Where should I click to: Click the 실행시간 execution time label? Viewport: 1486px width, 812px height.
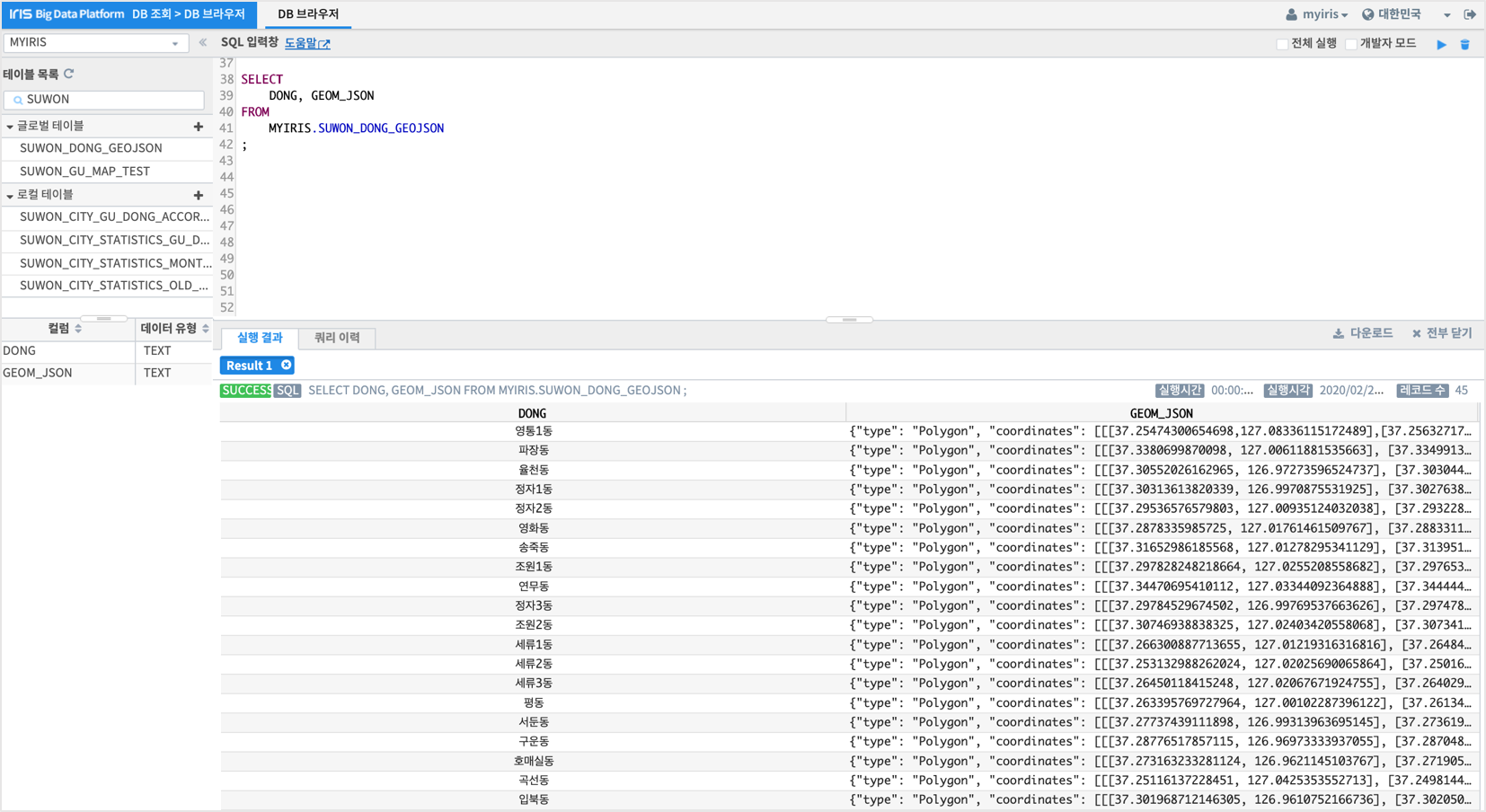[1180, 391]
